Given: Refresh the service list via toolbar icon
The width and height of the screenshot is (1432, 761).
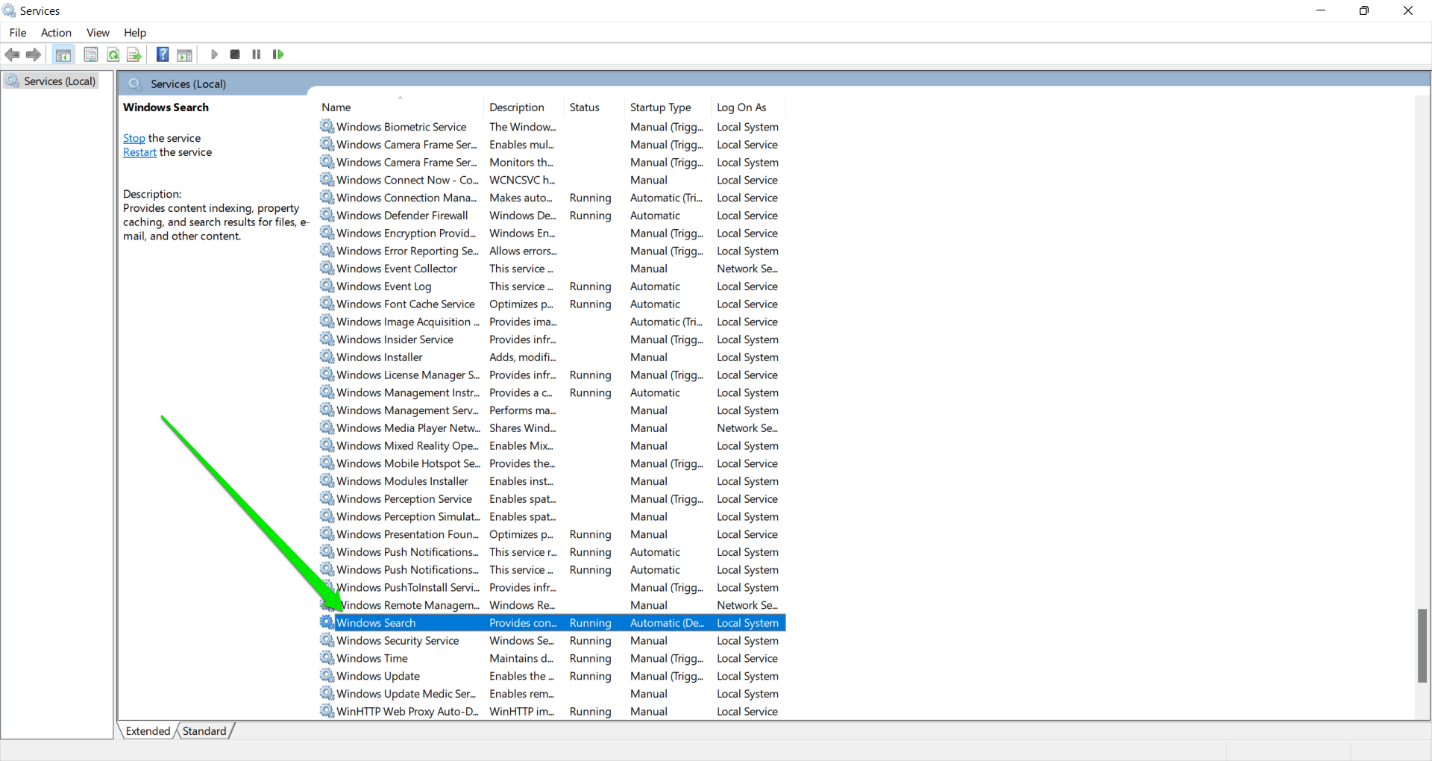Looking at the screenshot, I should [113, 54].
